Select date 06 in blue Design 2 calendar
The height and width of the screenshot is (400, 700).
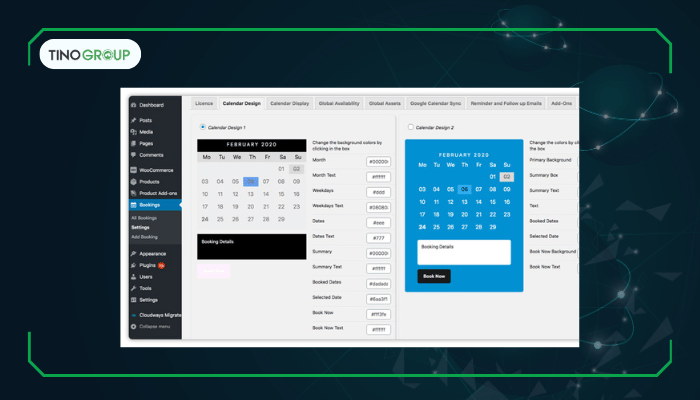[464, 189]
